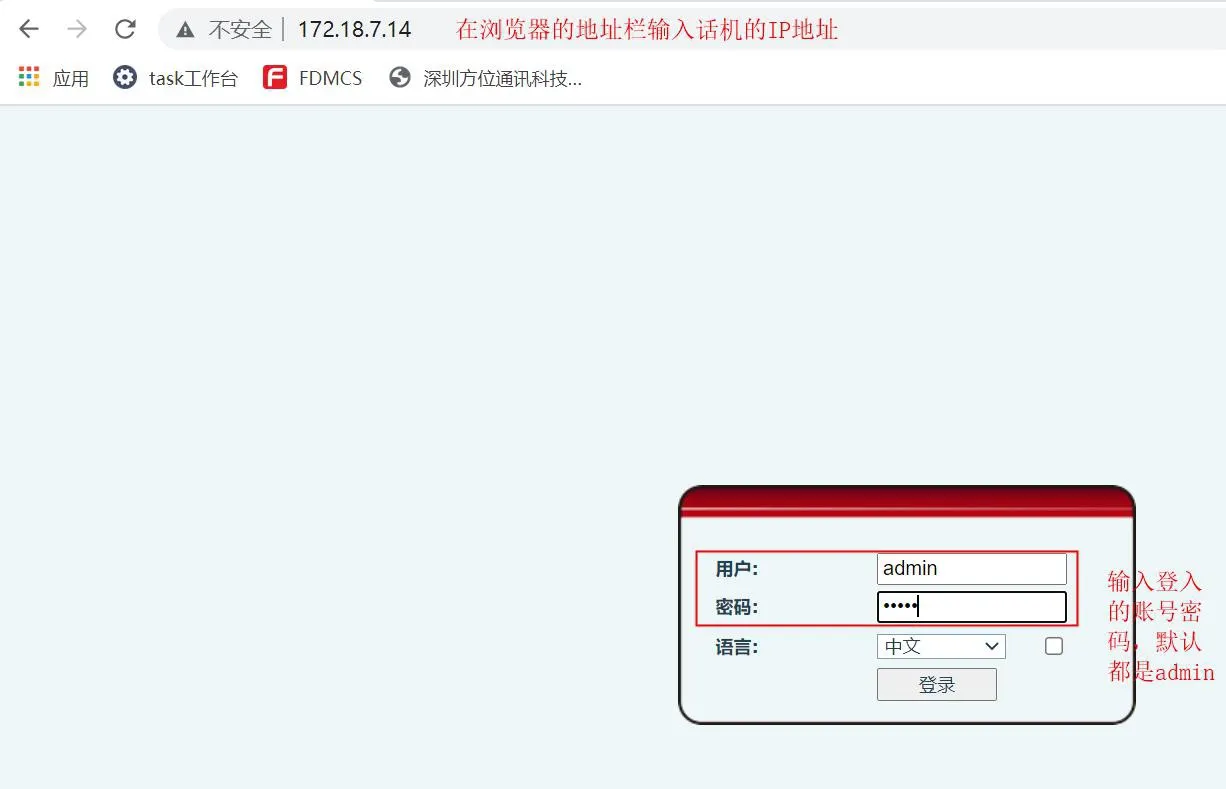The height and width of the screenshot is (789, 1226).
Task: Click the browser forward arrow
Action: 77,29
